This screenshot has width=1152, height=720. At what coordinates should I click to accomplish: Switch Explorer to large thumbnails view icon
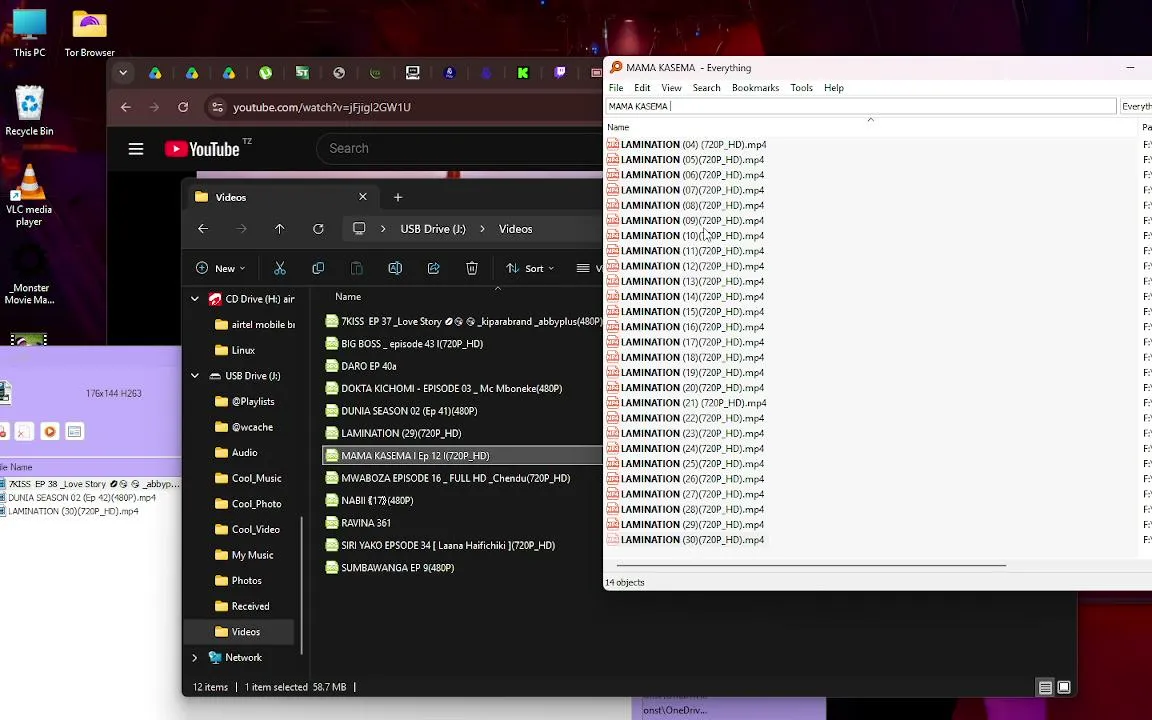click(x=1064, y=688)
